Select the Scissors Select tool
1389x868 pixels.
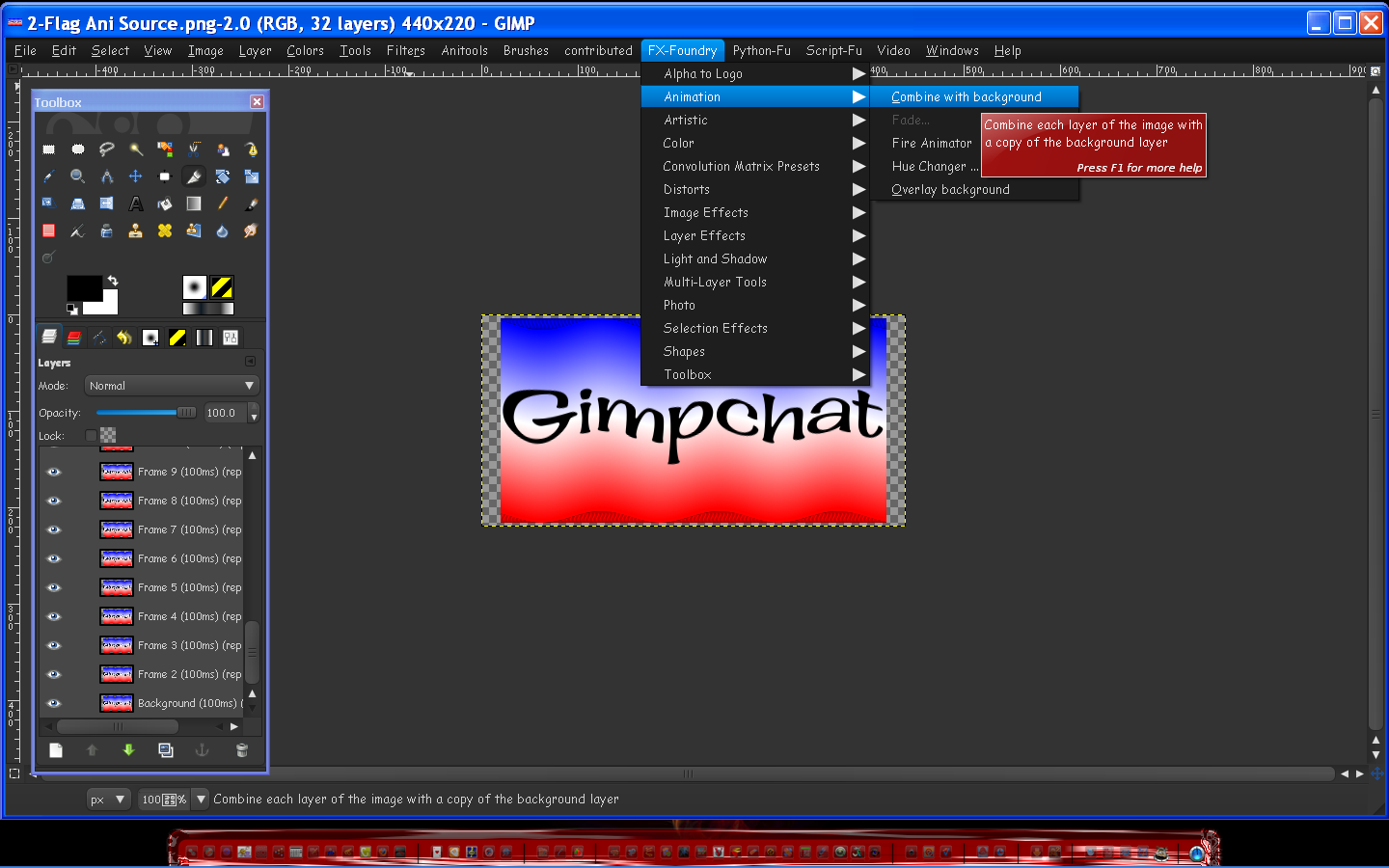194,149
